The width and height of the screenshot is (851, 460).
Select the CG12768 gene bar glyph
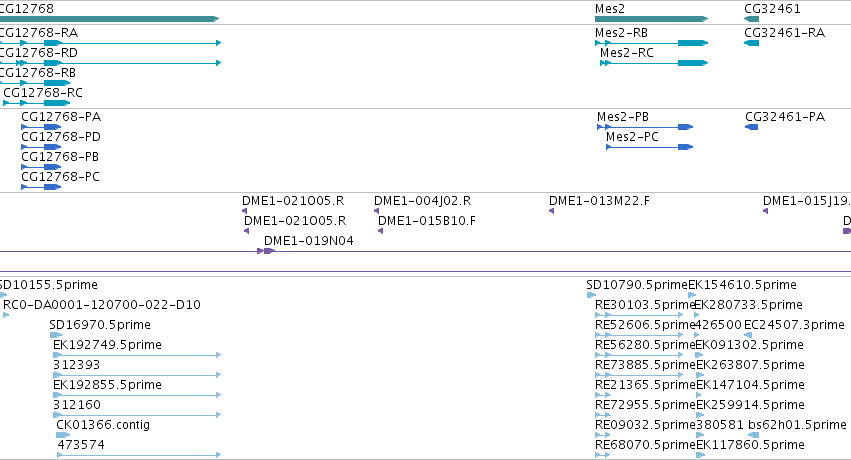coord(109,19)
